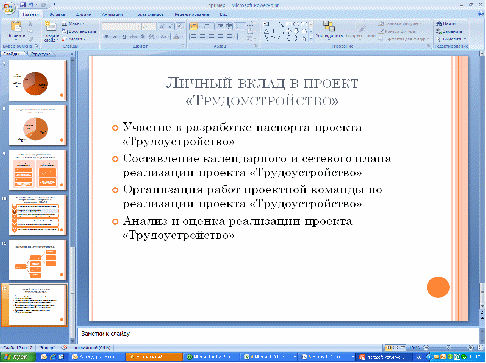Click the zoom out minus button
Image resolution: width=486 pixels, height=363 pixels.
425,348
